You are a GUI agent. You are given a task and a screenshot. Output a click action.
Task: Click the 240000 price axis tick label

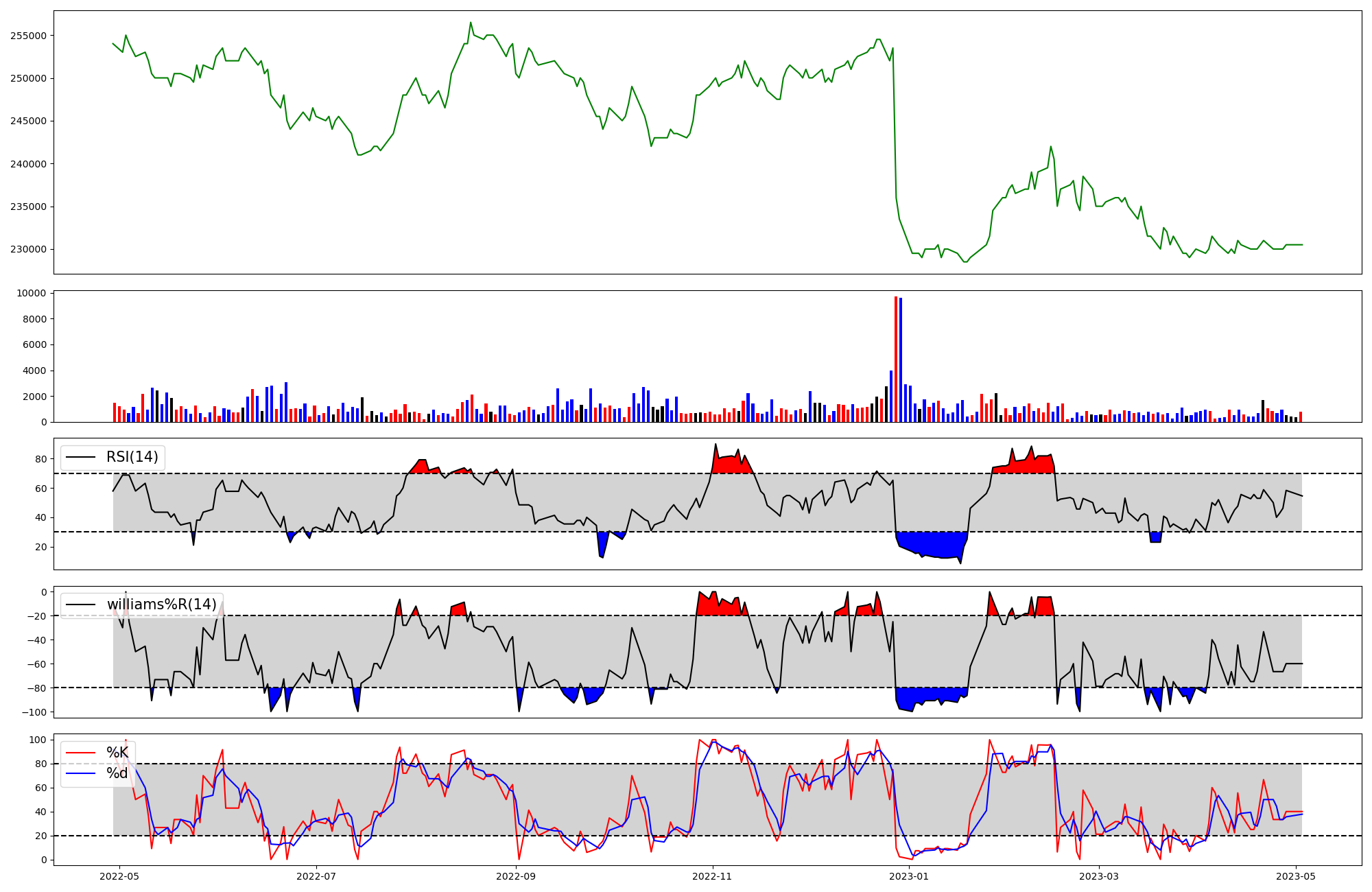pyautogui.click(x=28, y=164)
